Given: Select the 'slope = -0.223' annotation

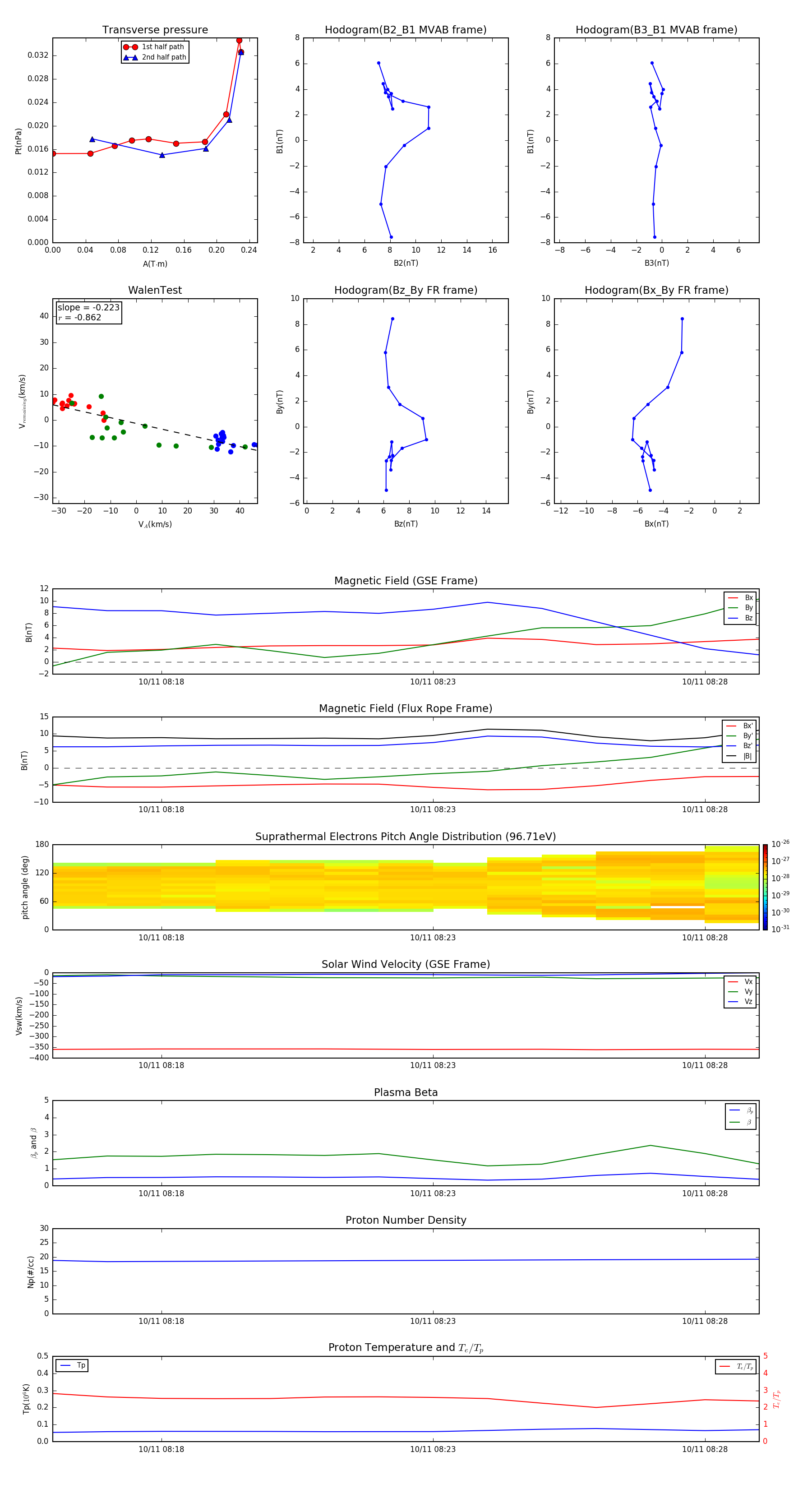Looking at the screenshot, I should pyautogui.click(x=88, y=308).
